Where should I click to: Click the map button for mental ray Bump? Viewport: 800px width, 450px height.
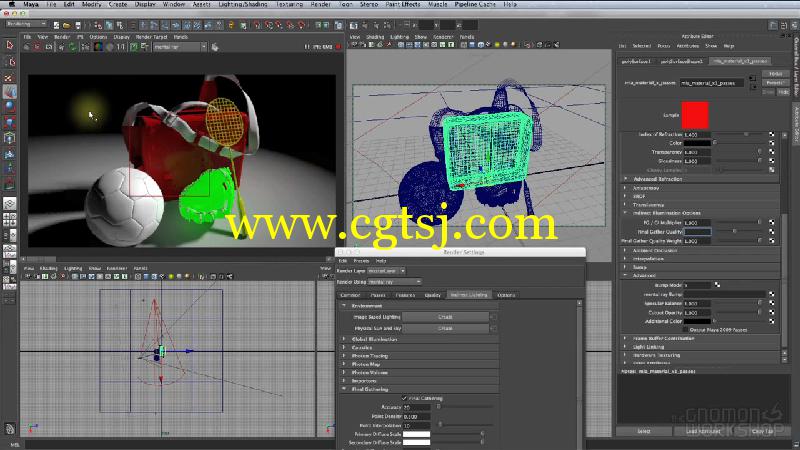coord(771,294)
